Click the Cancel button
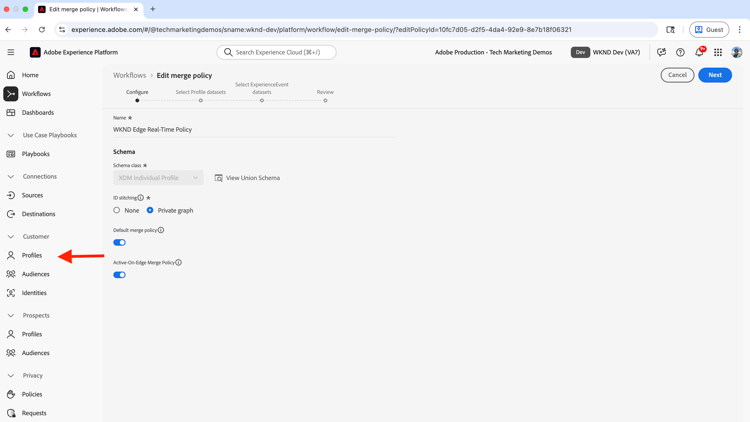Screen dimensions: 750x422 click(x=677, y=75)
